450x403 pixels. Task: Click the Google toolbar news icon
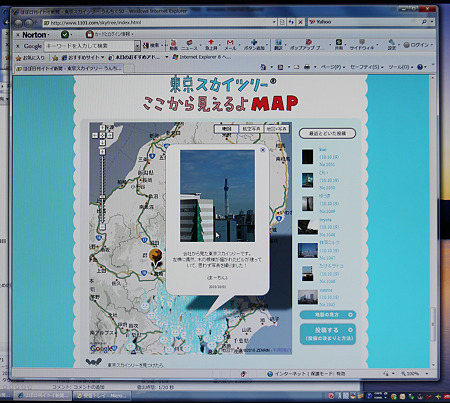(x=189, y=45)
